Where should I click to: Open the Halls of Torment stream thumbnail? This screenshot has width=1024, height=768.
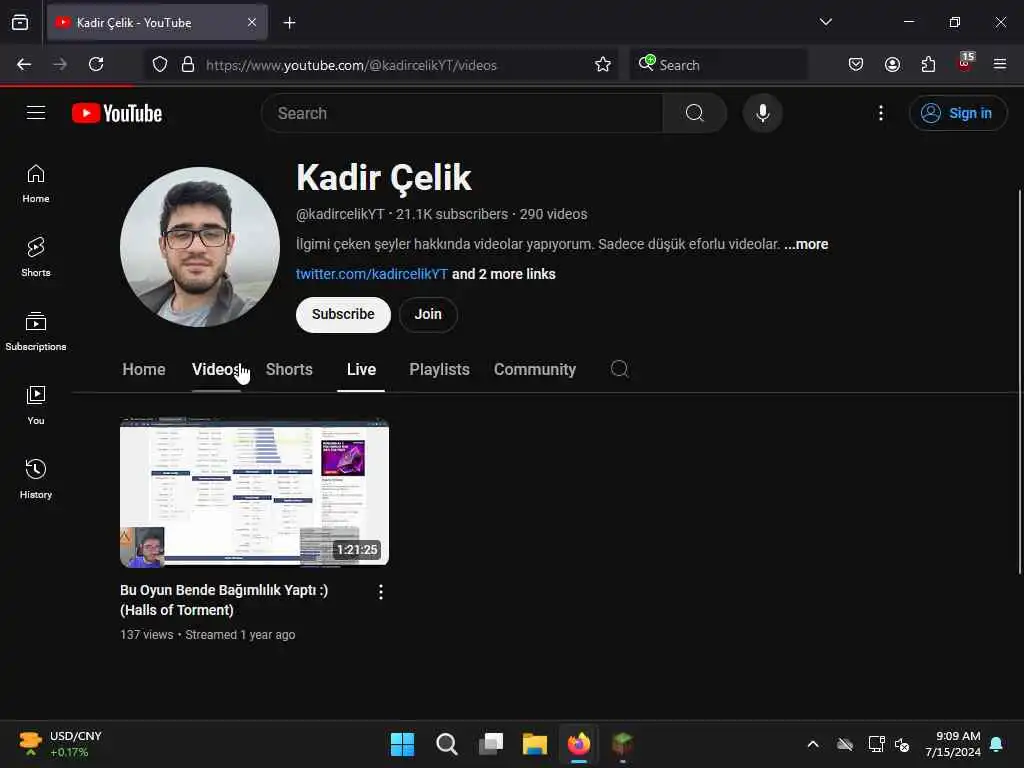coord(254,491)
